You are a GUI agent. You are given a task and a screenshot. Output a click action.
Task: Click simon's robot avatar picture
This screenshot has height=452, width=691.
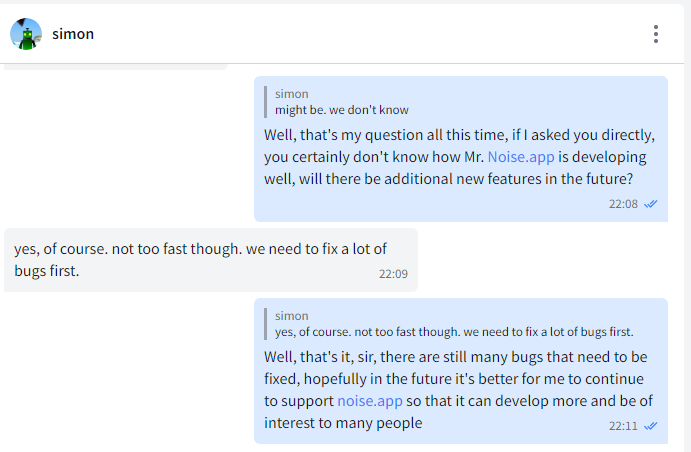(x=26, y=34)
